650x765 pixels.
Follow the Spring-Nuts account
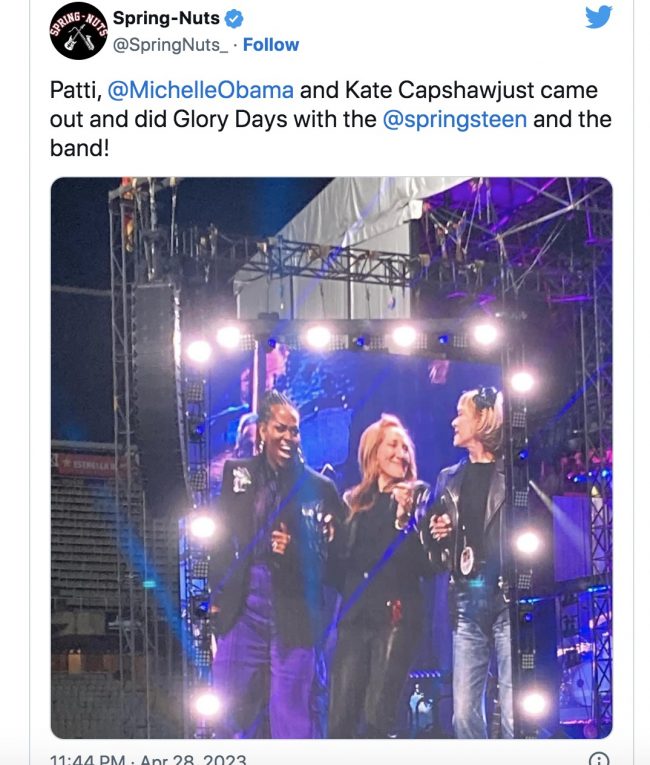(x=270, y=45)
